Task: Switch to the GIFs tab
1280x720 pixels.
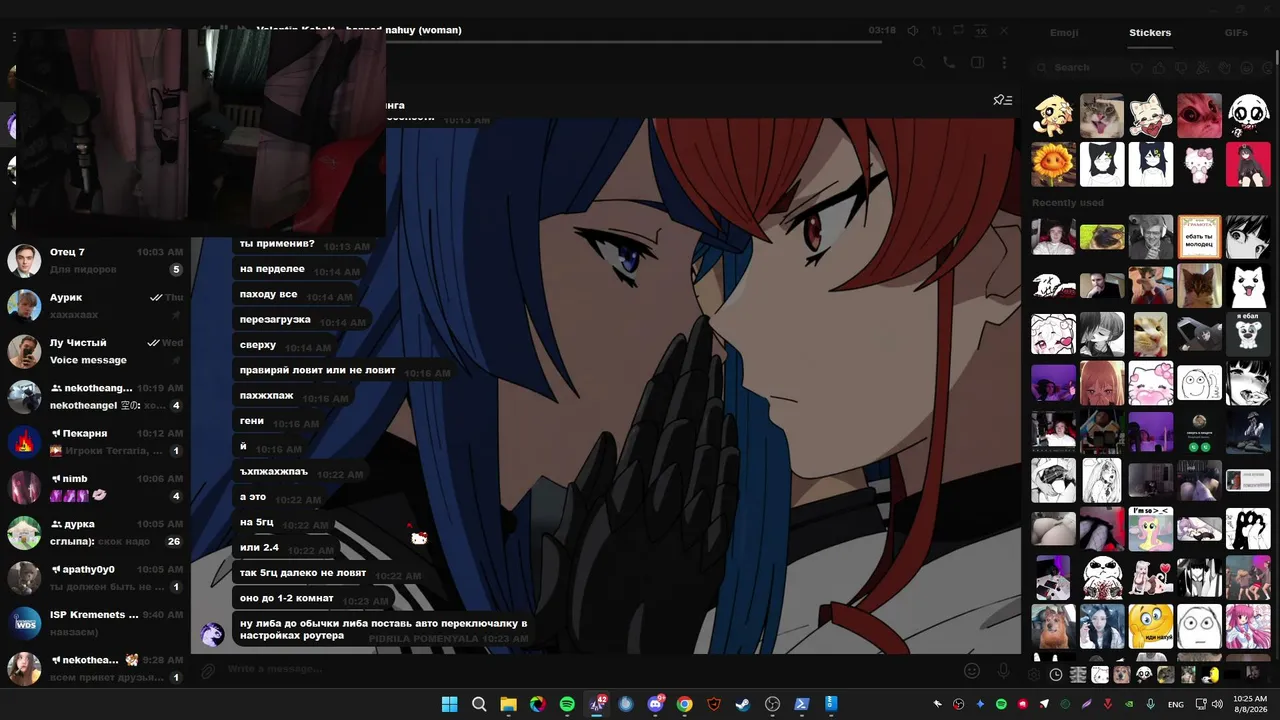Action: (x=1236, y=33)
